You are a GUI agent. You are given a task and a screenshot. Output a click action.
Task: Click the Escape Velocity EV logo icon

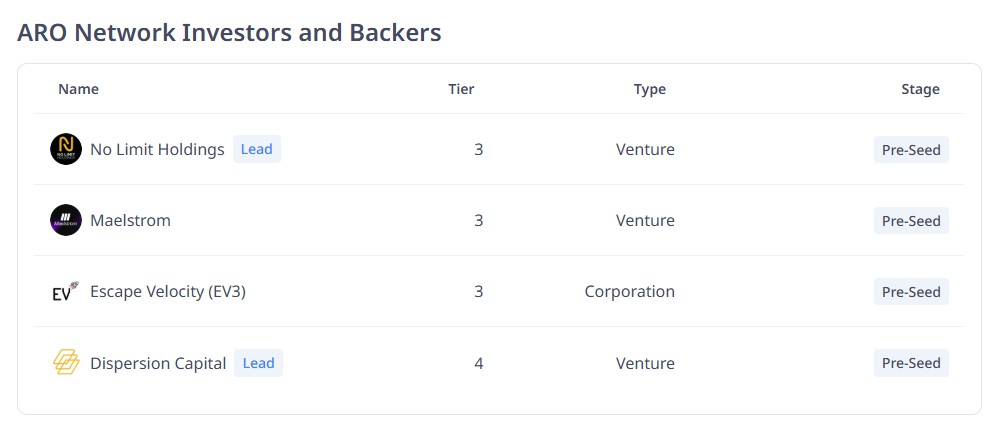[66, 292]
